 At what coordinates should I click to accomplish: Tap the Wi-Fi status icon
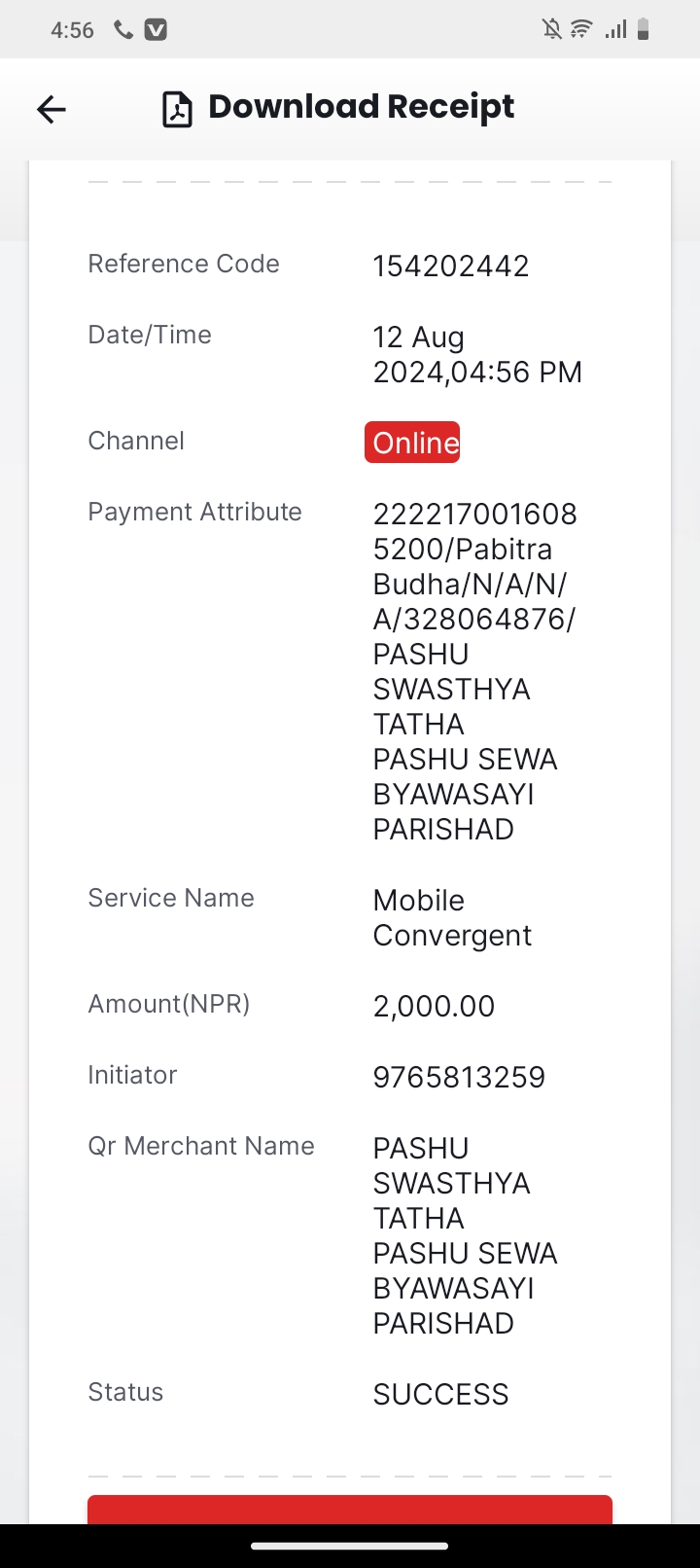click(x=581, y=30)
